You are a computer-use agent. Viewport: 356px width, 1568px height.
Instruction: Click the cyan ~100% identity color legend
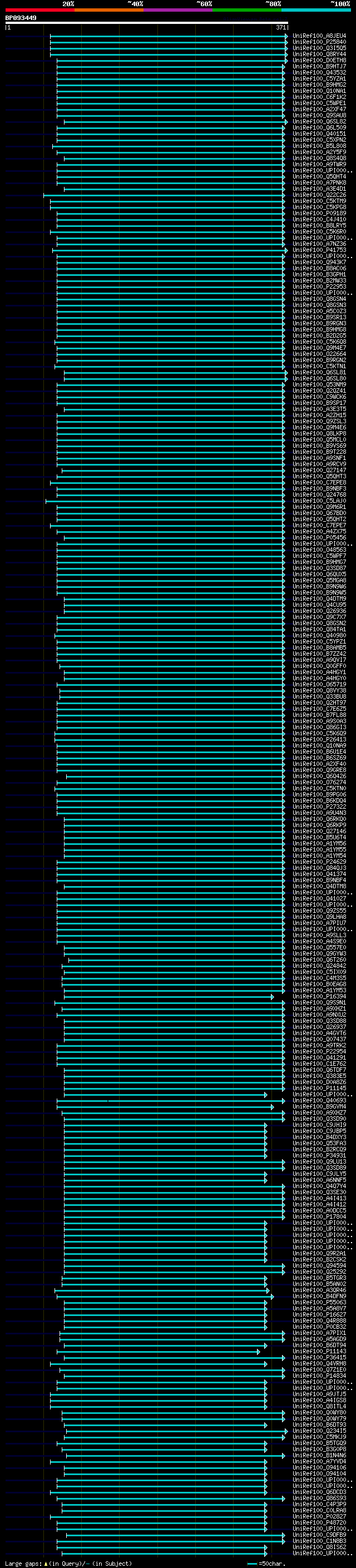[x=316, y=10]
